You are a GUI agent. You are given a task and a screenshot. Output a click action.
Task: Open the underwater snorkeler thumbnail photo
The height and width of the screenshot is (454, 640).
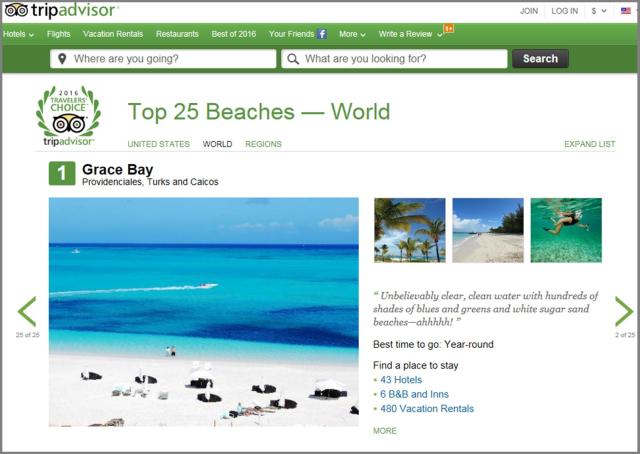point(566,230)
